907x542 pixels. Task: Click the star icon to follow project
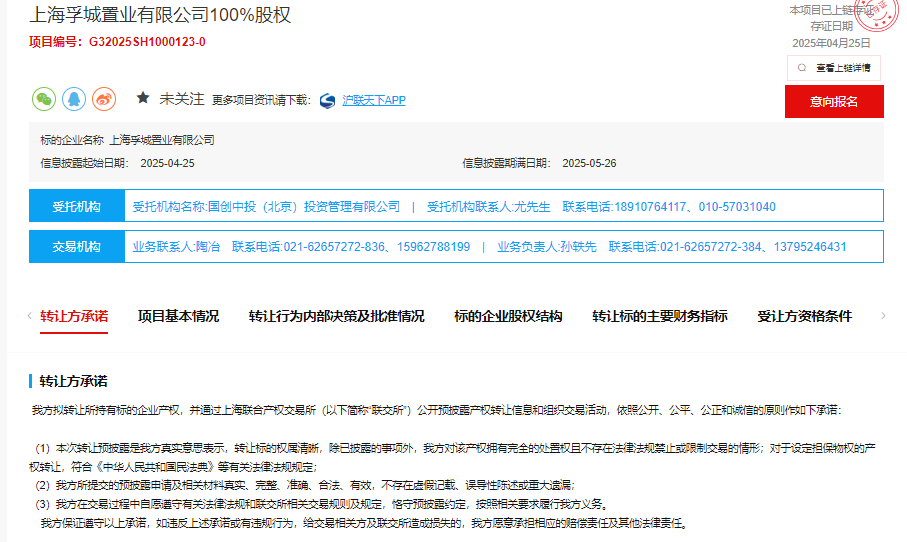tap(143, 99)
